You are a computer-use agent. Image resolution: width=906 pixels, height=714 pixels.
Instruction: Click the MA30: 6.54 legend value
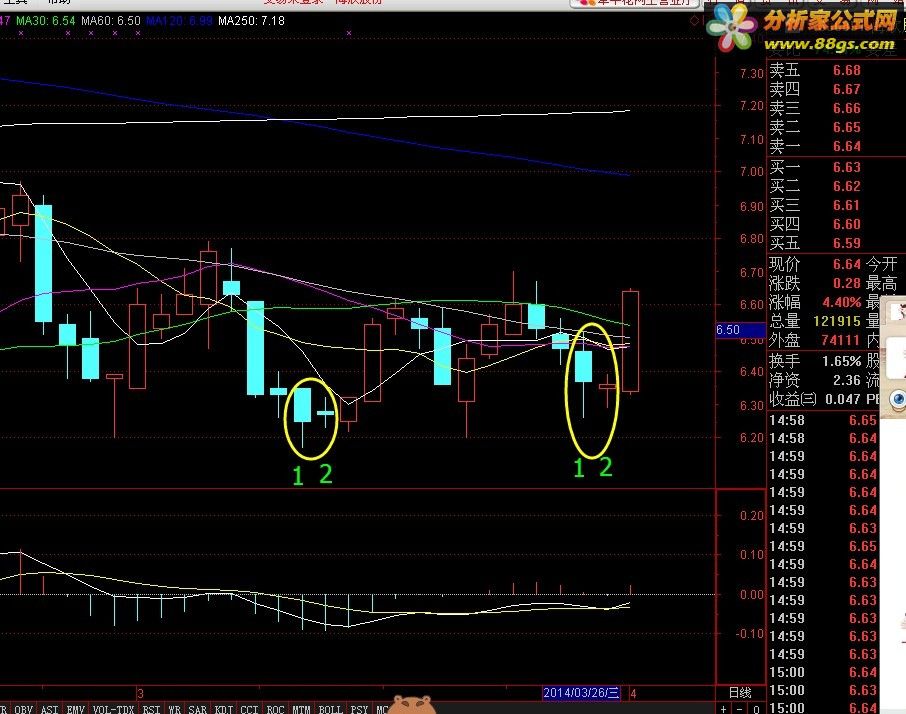(46, 21)
